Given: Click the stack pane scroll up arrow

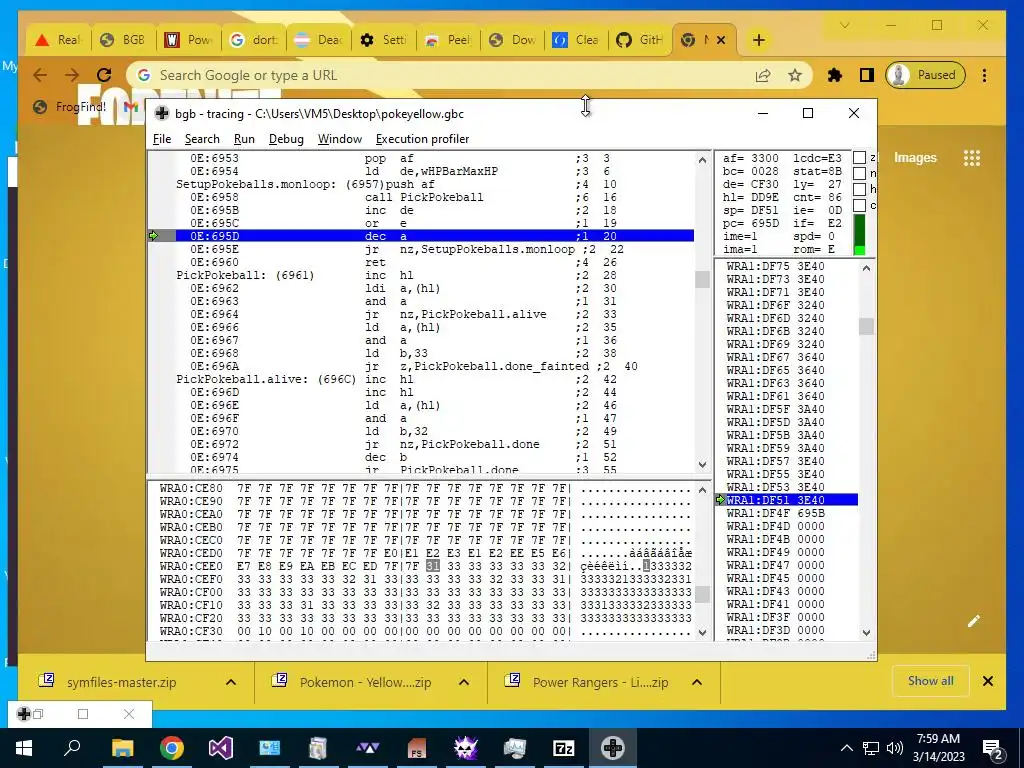Looking at the screenshot, I should point(866,268).
